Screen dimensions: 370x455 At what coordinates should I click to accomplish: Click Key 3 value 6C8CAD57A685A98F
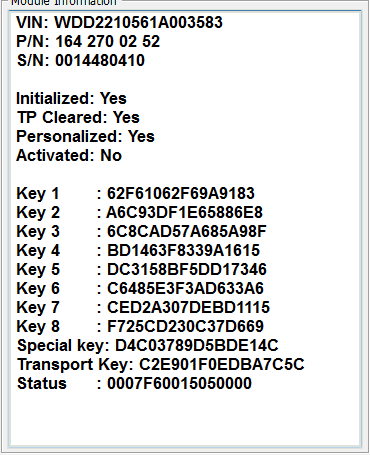click(187, 232)
